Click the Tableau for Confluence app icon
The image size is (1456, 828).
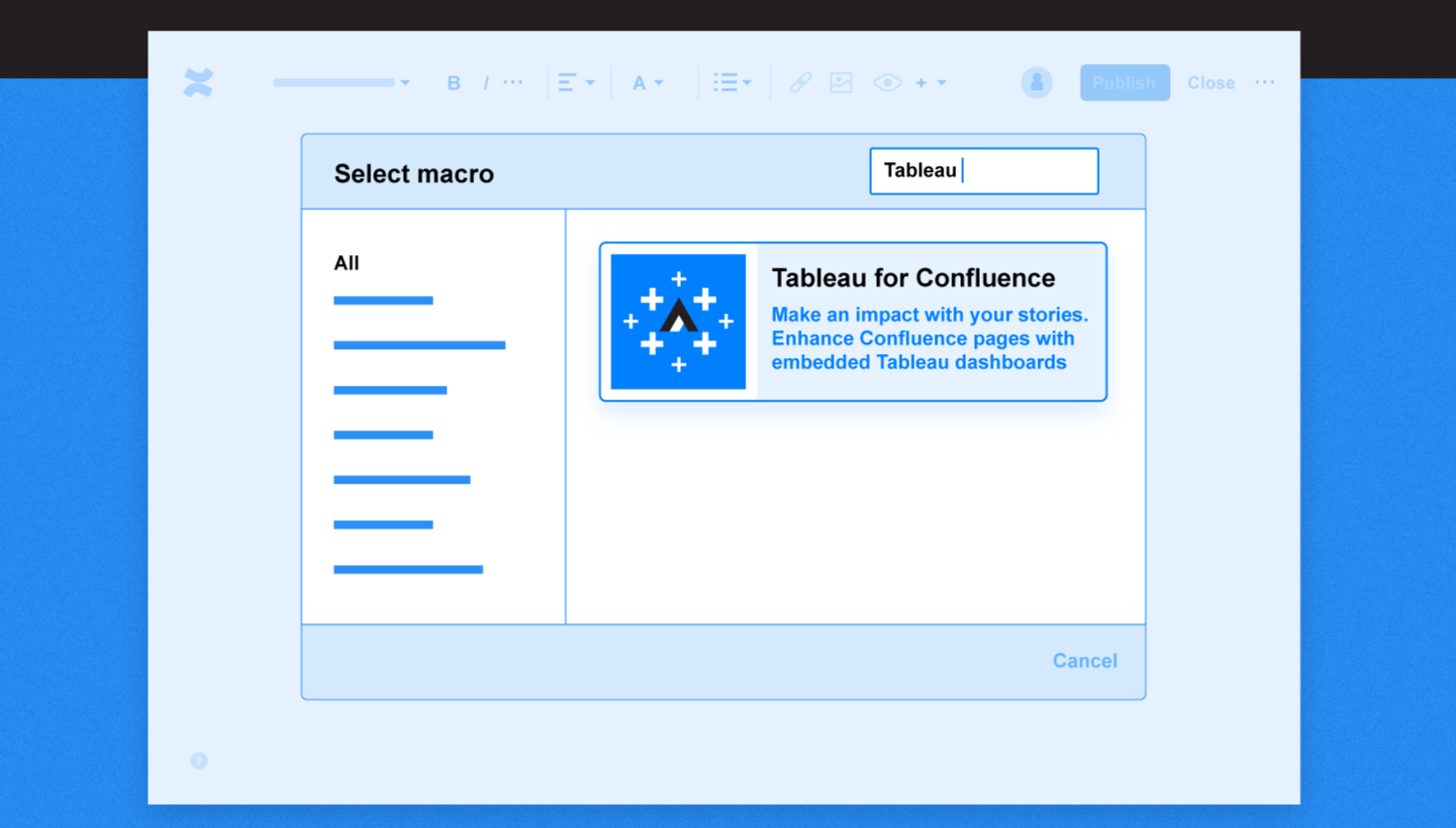(x=679, y=321)
